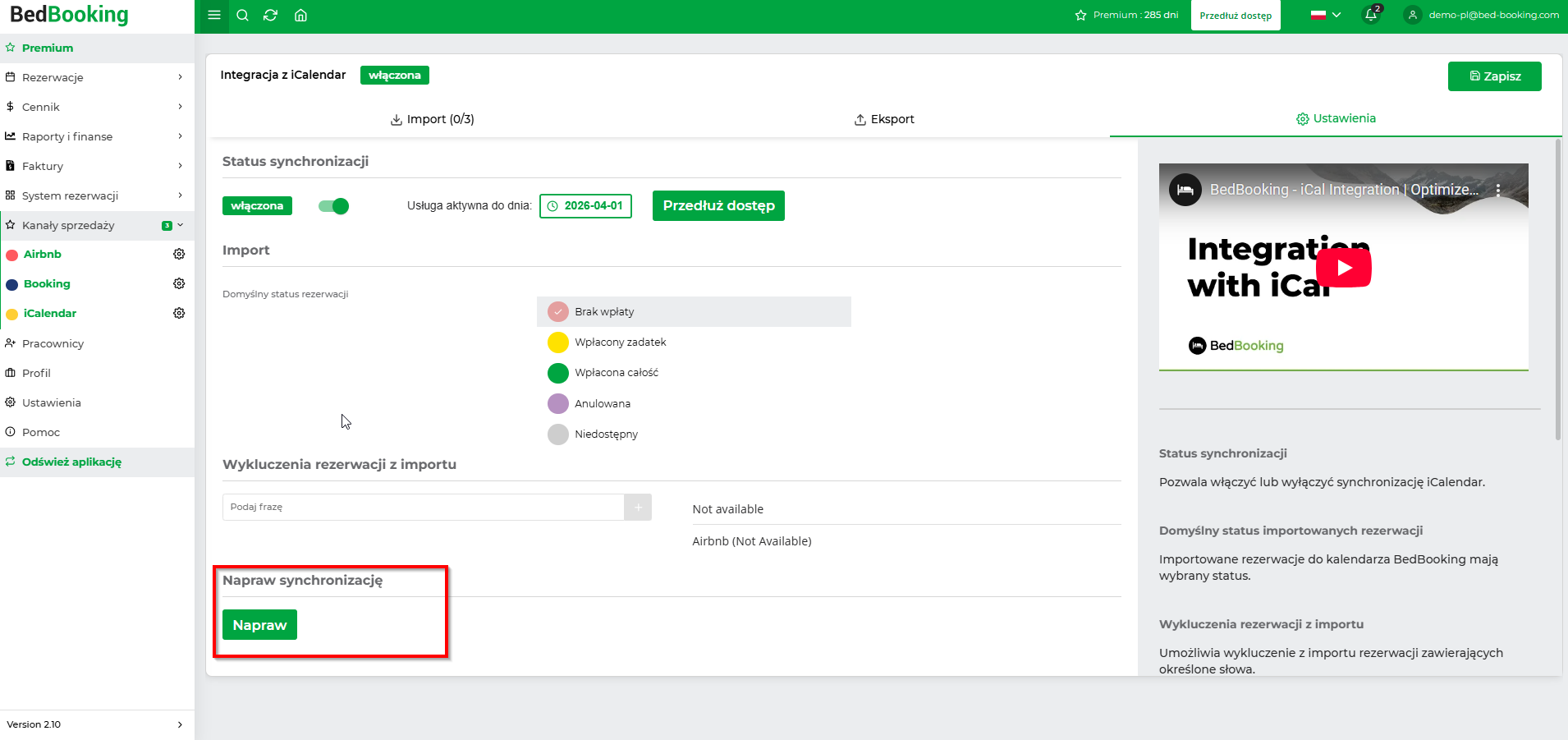The image size is (1568, 740).
Task: Open YouTube video options three dots
Action: tap(1498, 190)
